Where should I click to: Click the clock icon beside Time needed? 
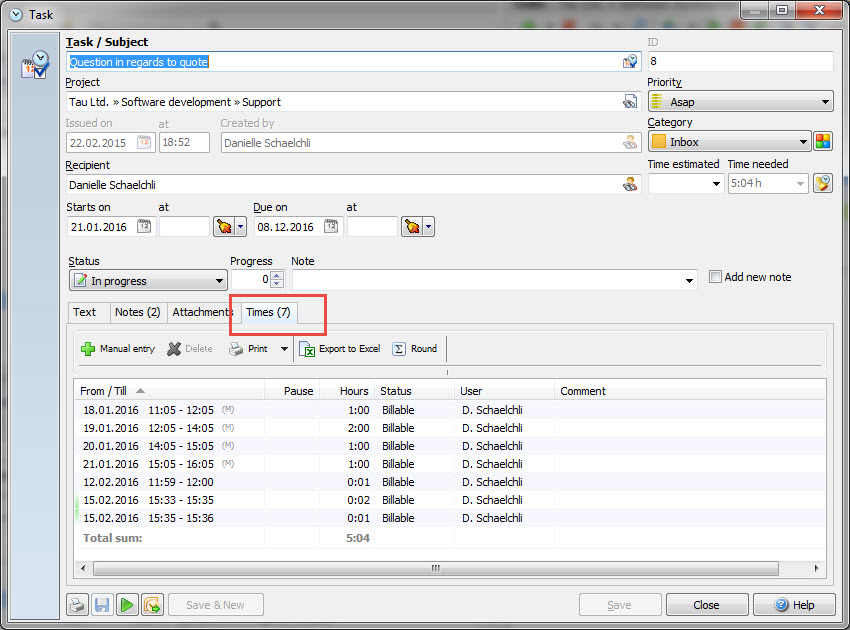[x=822, y=183]
